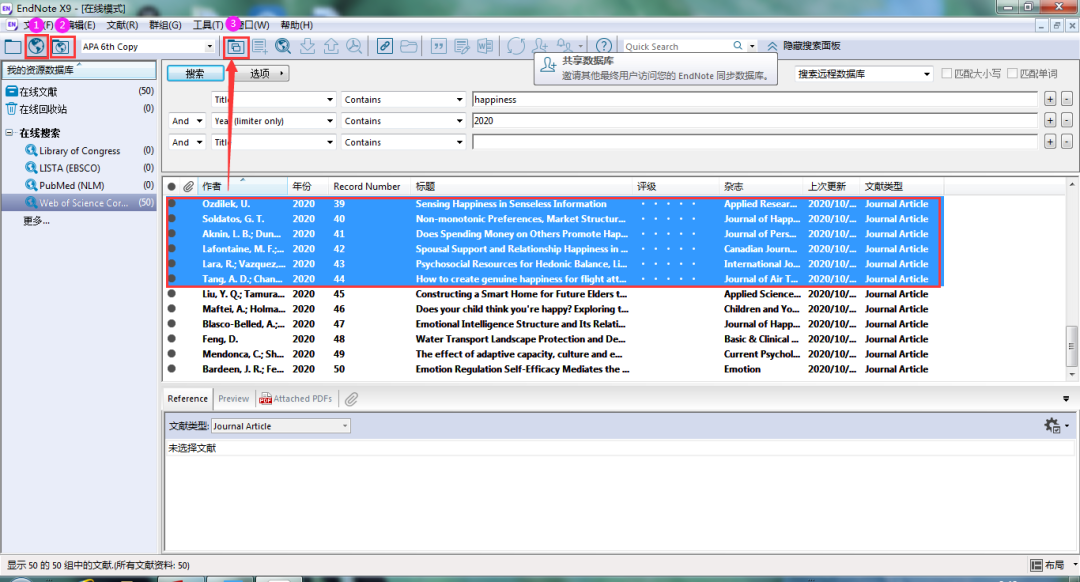Open the gear settings icon in reference panel
Image resolution: width=1080 pixels, height=582 pixels.
point(1052,426)
